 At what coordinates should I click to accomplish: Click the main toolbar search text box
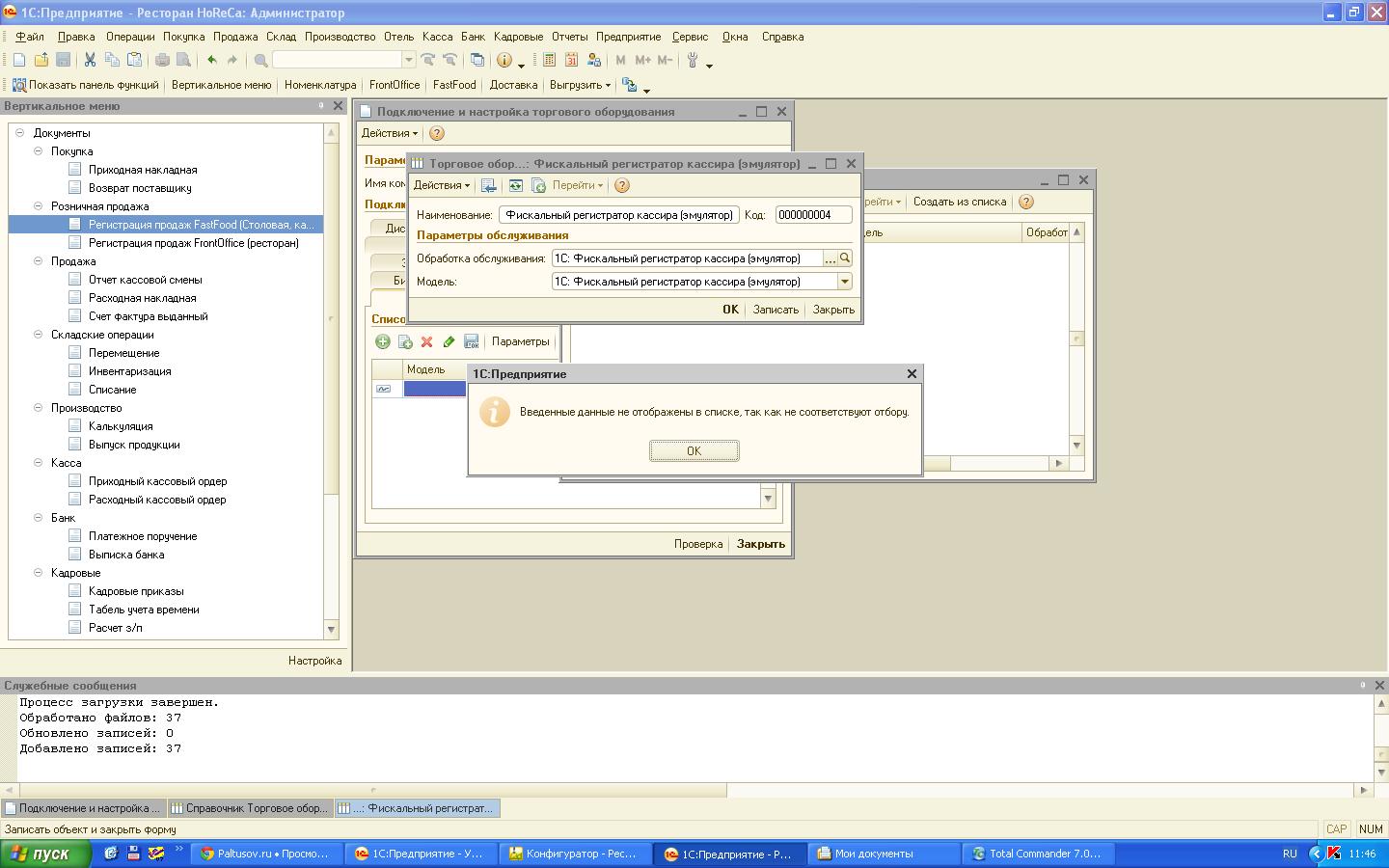(338, 60)
